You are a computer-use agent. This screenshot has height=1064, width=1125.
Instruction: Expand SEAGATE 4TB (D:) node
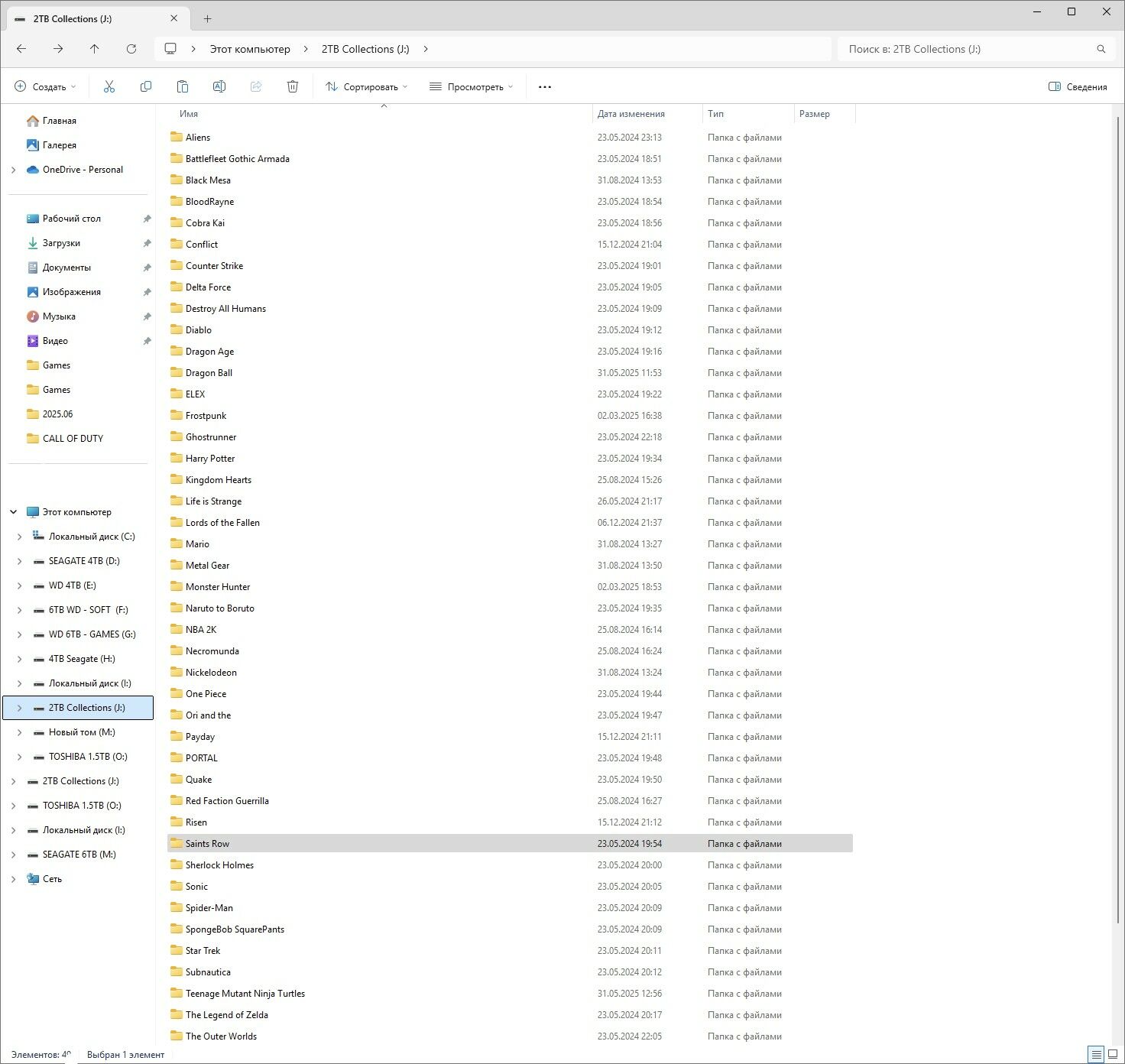(19, 561)
